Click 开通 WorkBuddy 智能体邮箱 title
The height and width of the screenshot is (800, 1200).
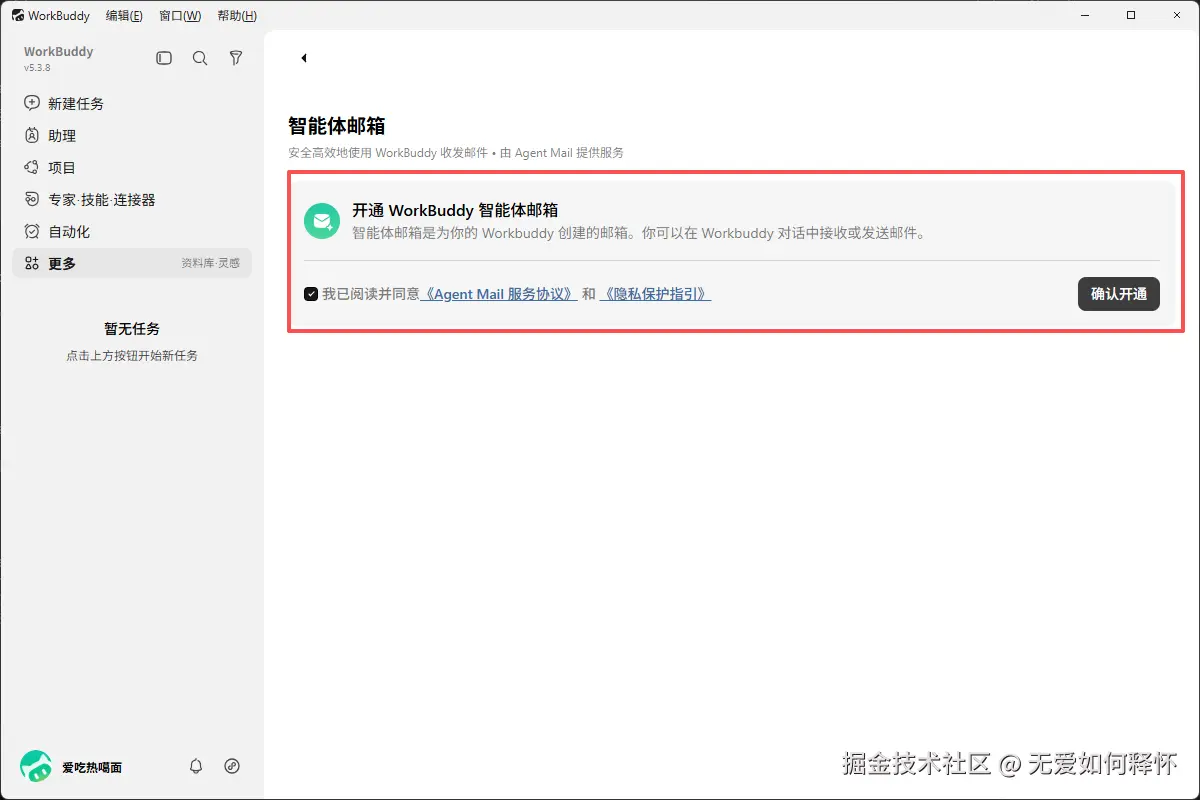coord(455,210)
